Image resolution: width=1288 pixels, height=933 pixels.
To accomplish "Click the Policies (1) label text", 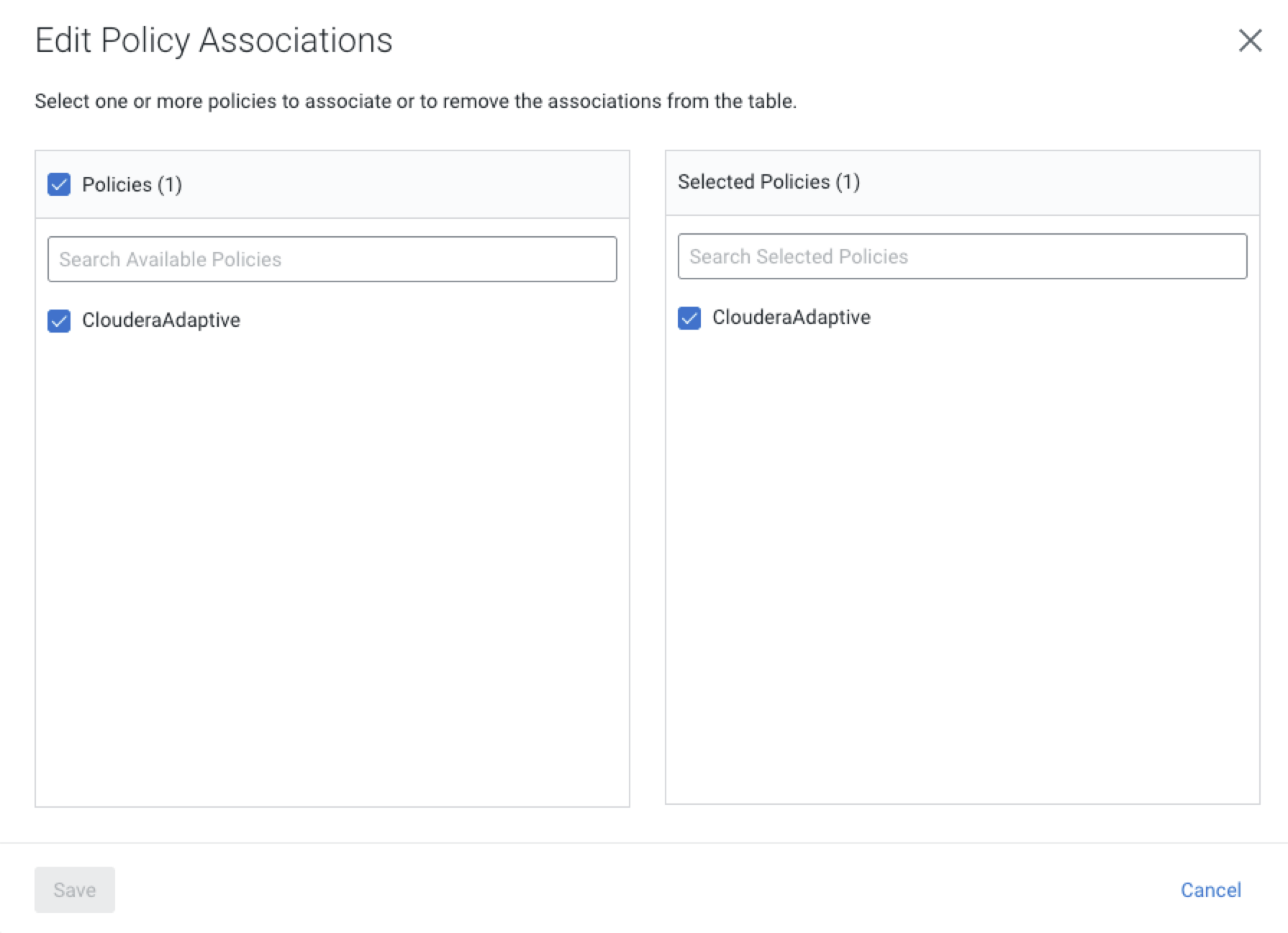I will pyautogui.click(x=132, y=184).
